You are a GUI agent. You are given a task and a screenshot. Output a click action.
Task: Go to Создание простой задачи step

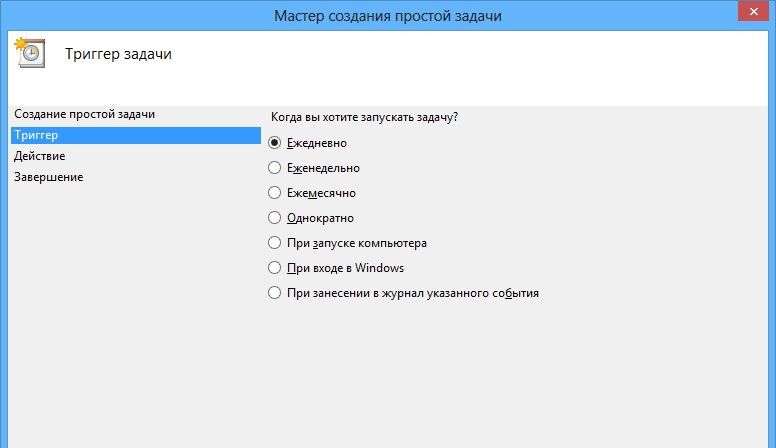pyautogui.click(x=84, y=114)
